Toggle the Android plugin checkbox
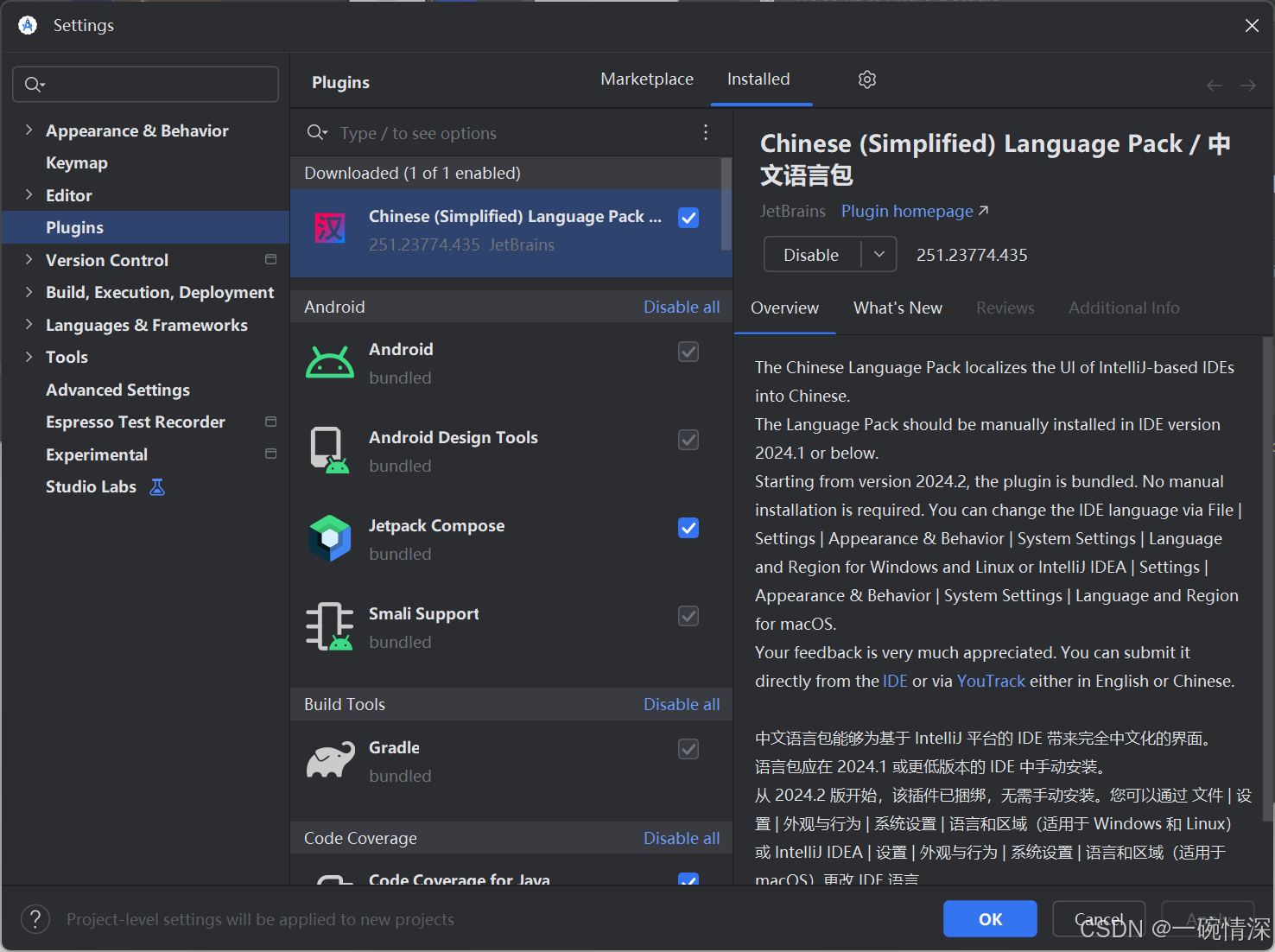The width and height of the screenshot is (1275, 952). click(688, 352)
